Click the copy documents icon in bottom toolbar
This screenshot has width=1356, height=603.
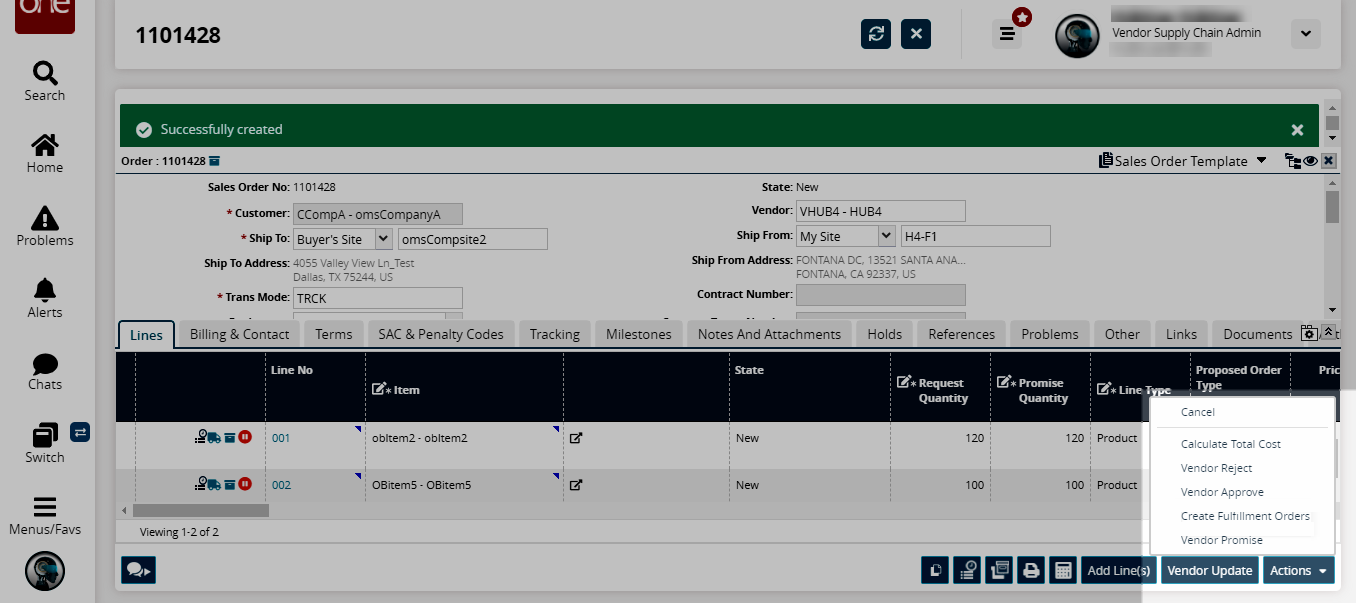[935, 570]
